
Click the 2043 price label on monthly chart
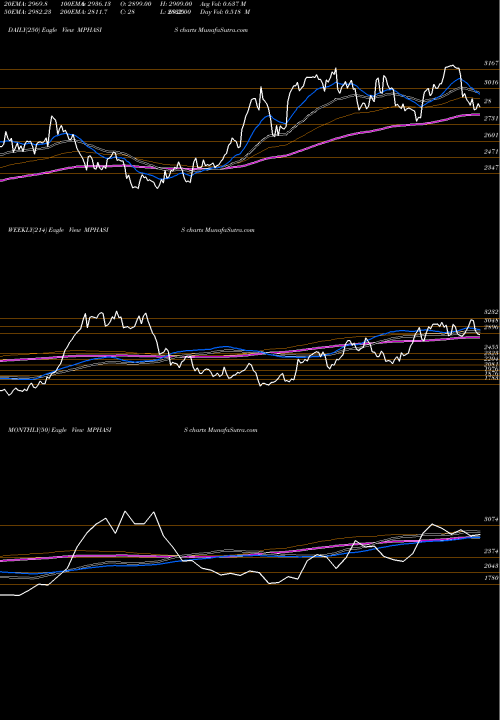coord(491,566)
